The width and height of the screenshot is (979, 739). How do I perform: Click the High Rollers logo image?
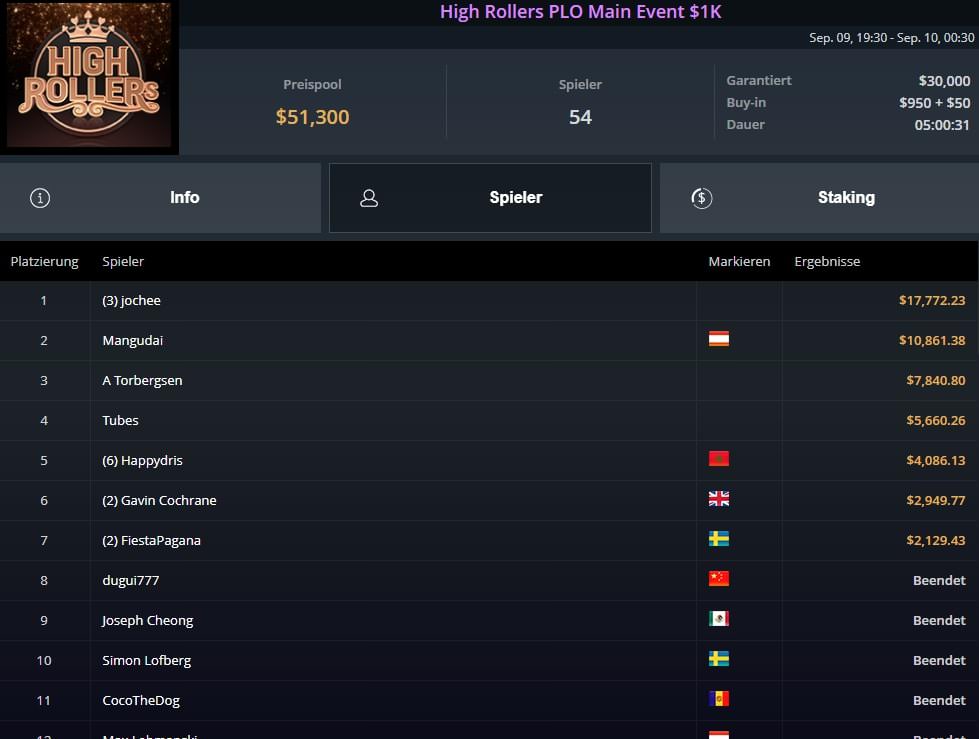(x=89, y=77)
